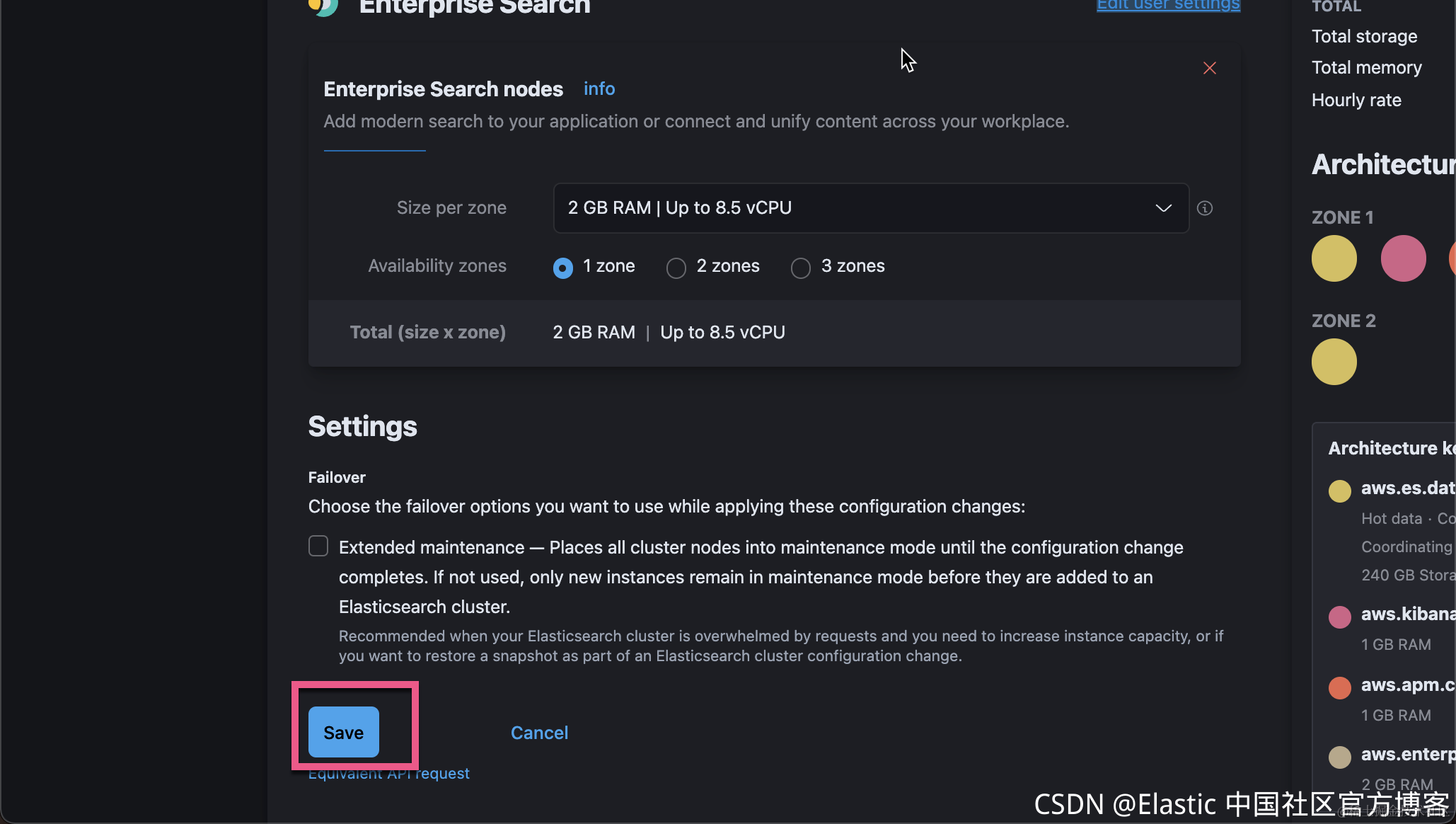Click the red X on Enterprise Search nodes panel

[1209, 68]
